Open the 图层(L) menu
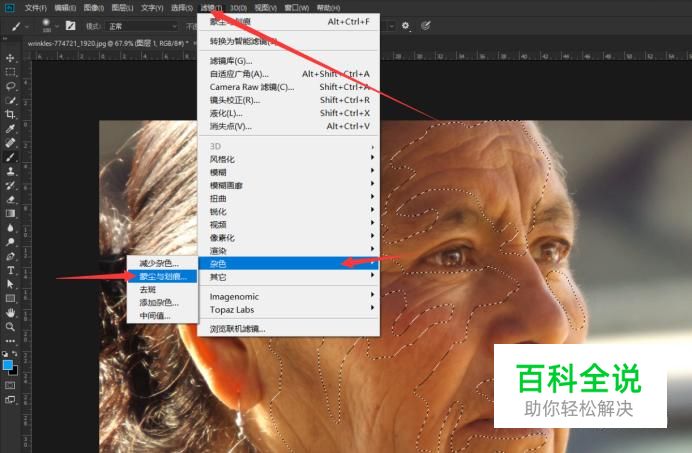692x453 pixels. (122, 8)
